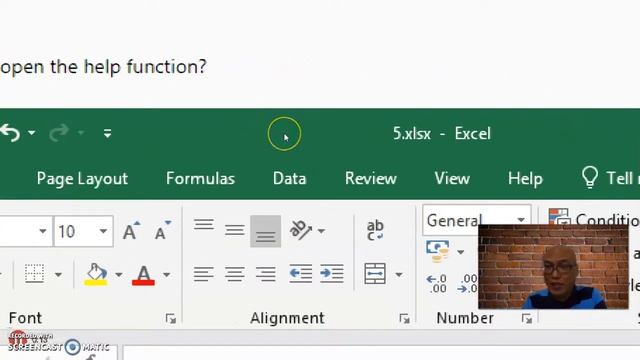Image resolution: width=640 pixels, height=360 pixels.
Task: Open the Orientation dropdown arrow
Action: [321, 231]
